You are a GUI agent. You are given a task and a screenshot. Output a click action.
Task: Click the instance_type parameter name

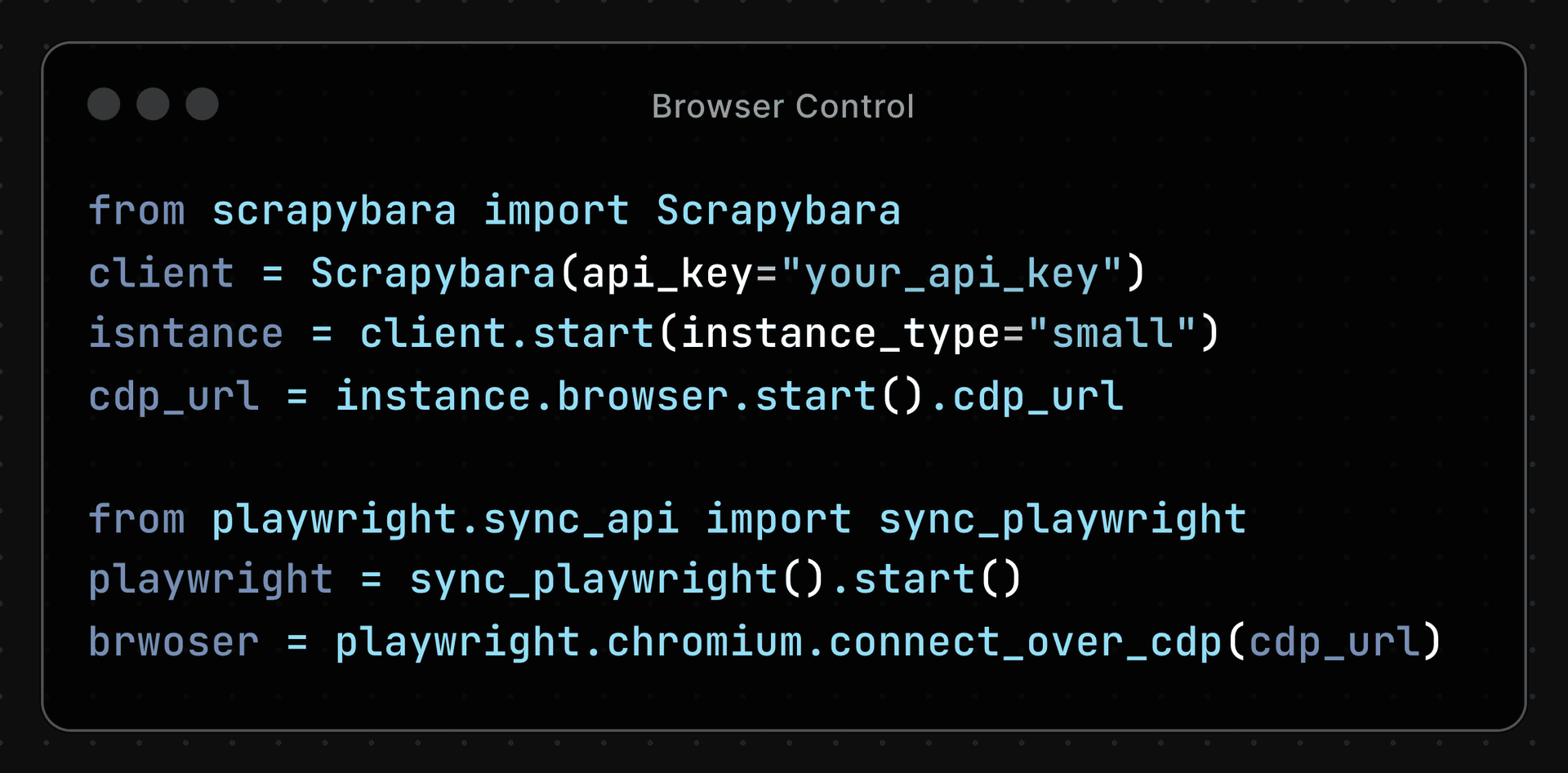(x=840, y=334)
